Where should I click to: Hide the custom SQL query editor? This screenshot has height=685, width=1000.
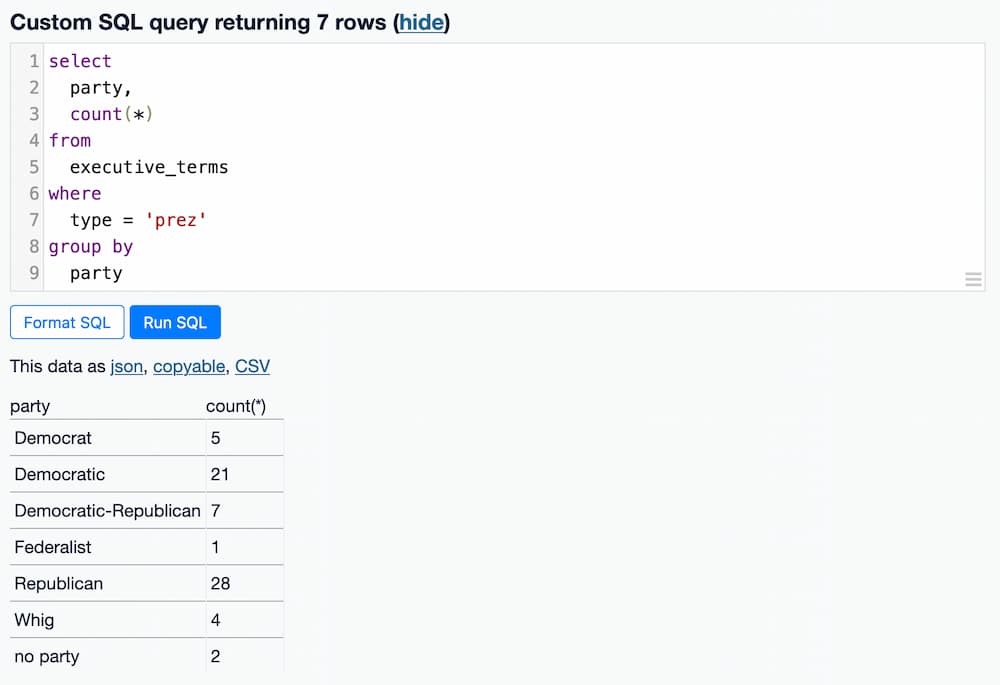tap(421, 22)
